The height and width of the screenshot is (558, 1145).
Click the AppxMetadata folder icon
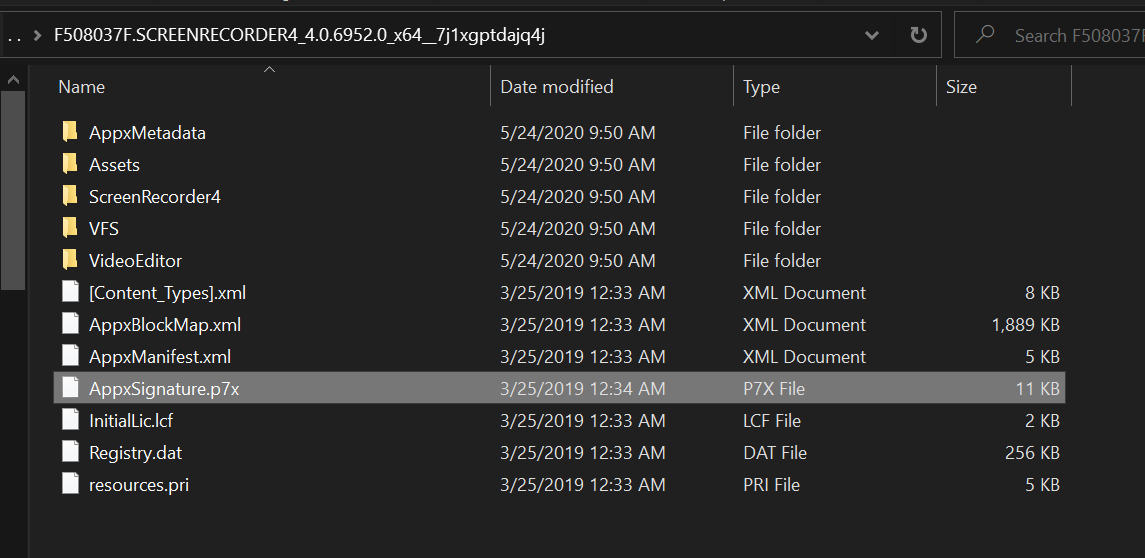[x=70, y=132]
